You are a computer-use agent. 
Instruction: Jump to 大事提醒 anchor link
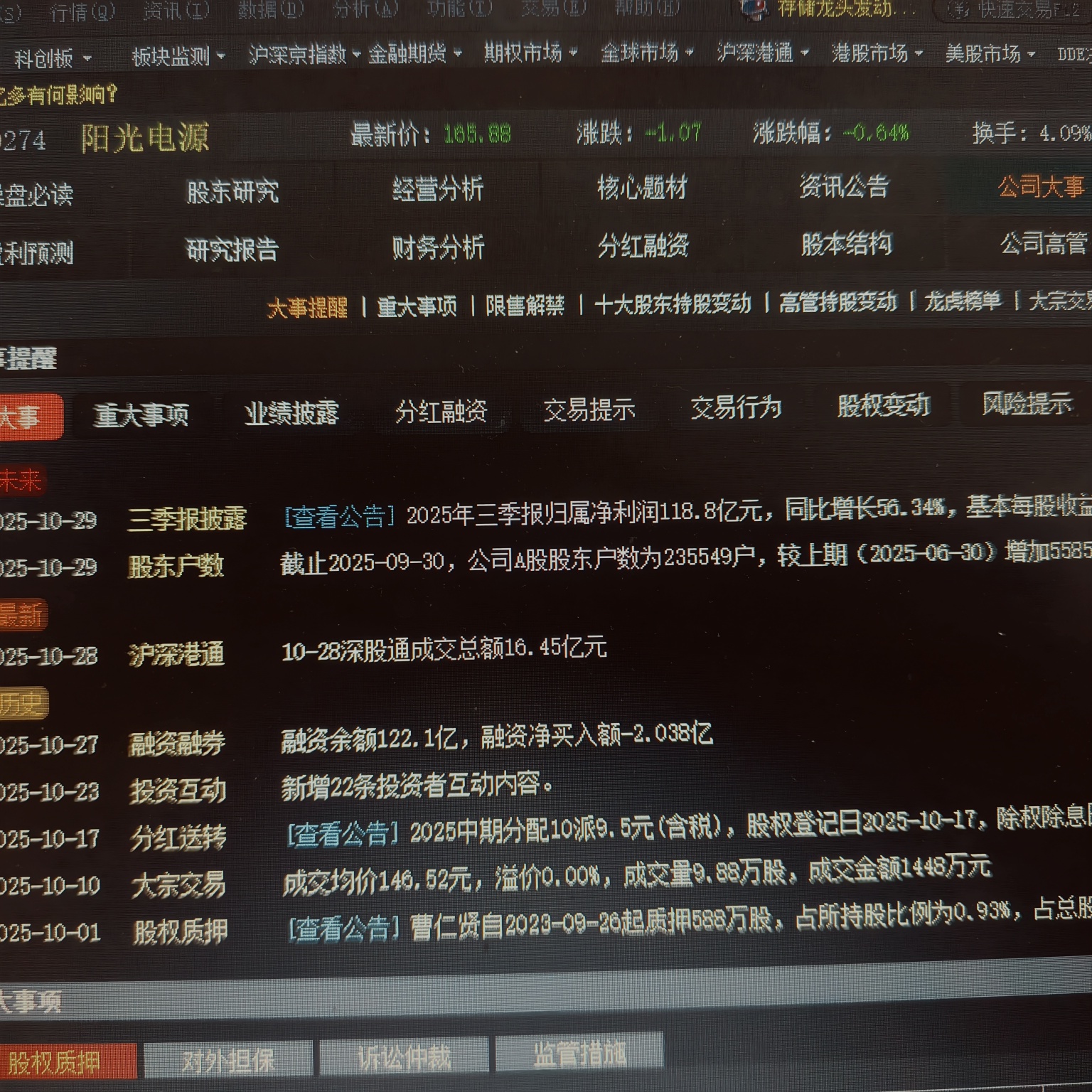(307, 308)
